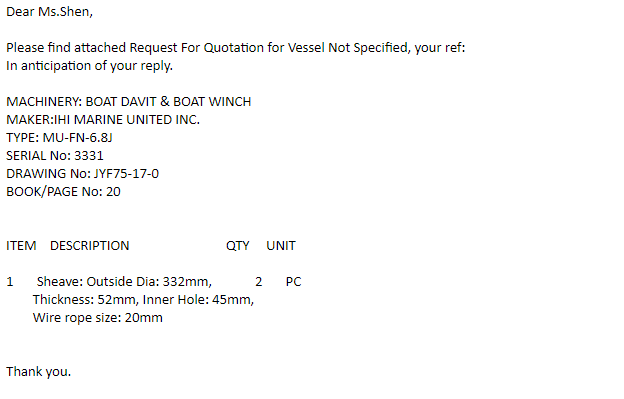Click the SERIAL No: 3331 line
The height and width of the screenshot is (399, 624).
coord(55,156)
